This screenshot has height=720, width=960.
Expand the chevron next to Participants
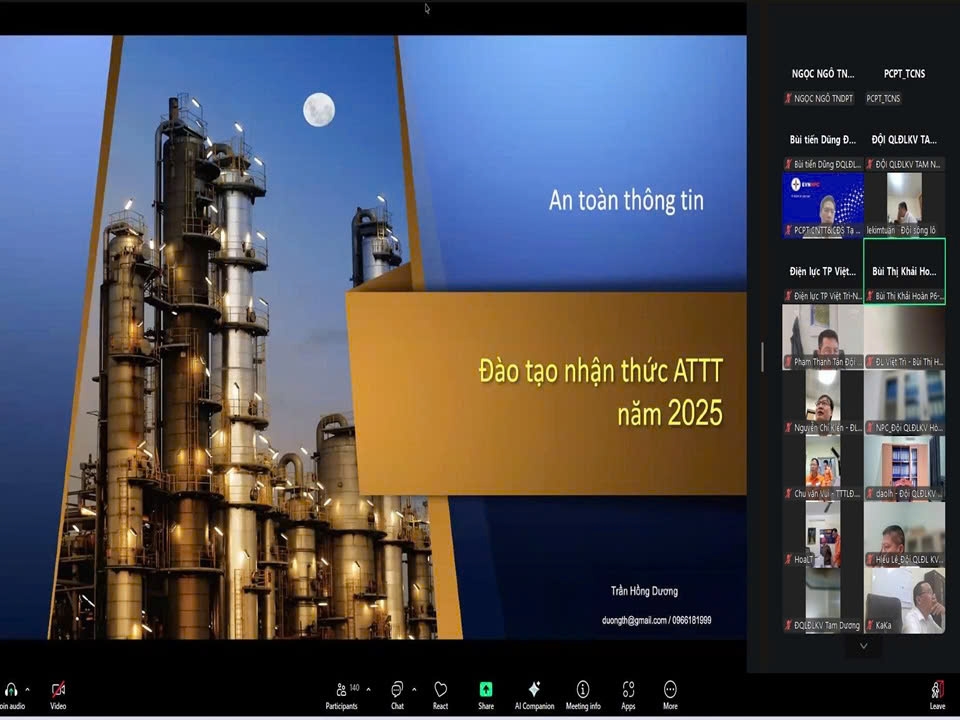coord(368,689)
